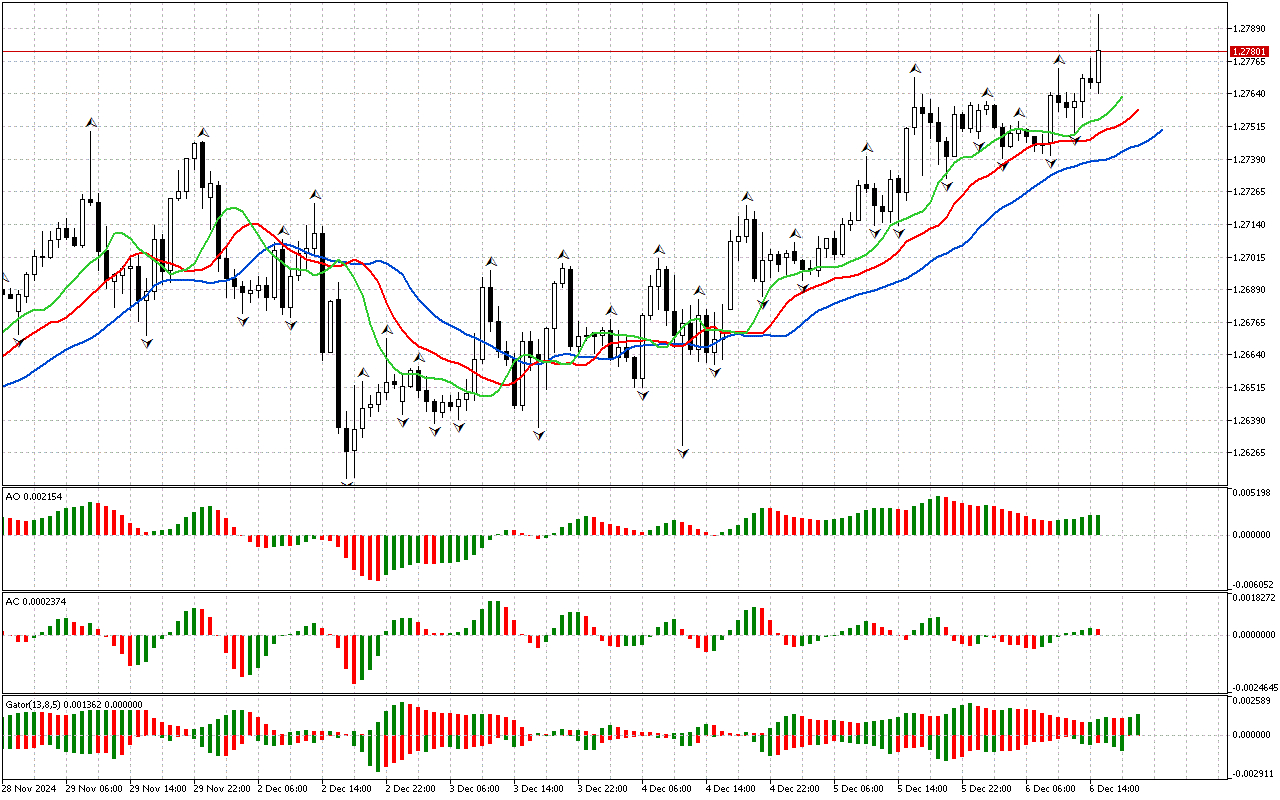
Task: Pick the 1.26515 price axis label
Action: 1250,388
